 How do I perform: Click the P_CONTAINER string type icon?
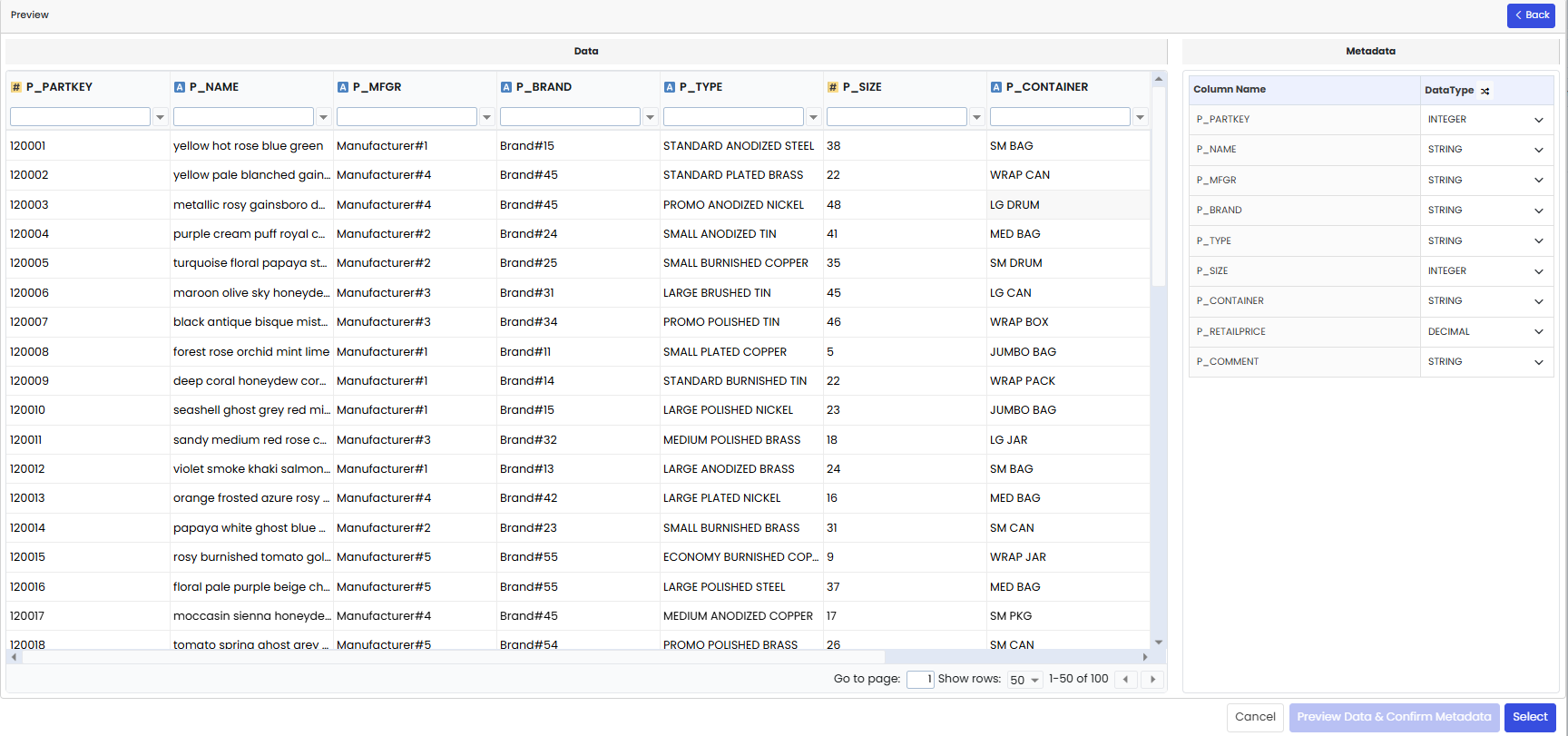tap(996, 87)
